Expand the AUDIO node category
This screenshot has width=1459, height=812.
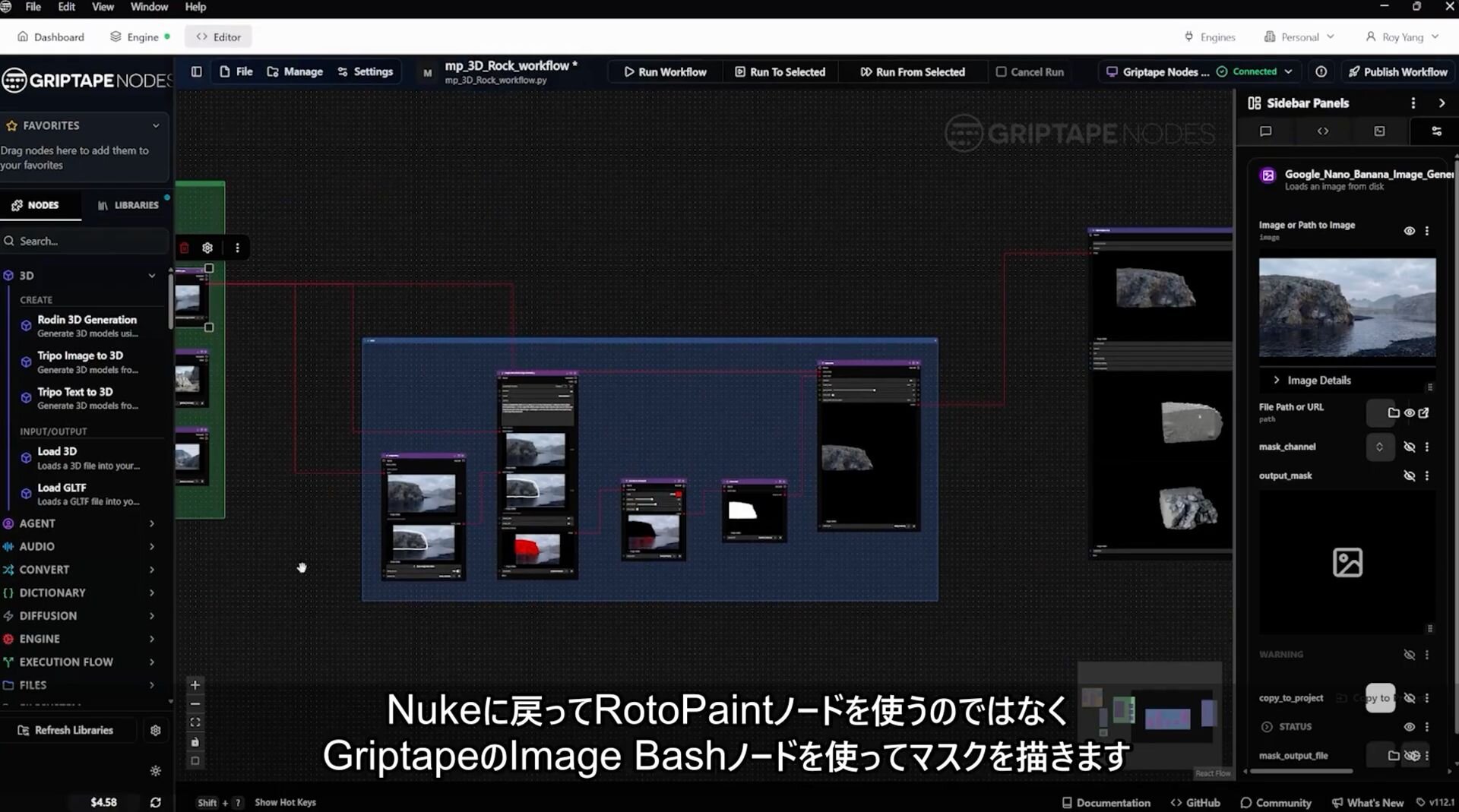pos(152,546)
